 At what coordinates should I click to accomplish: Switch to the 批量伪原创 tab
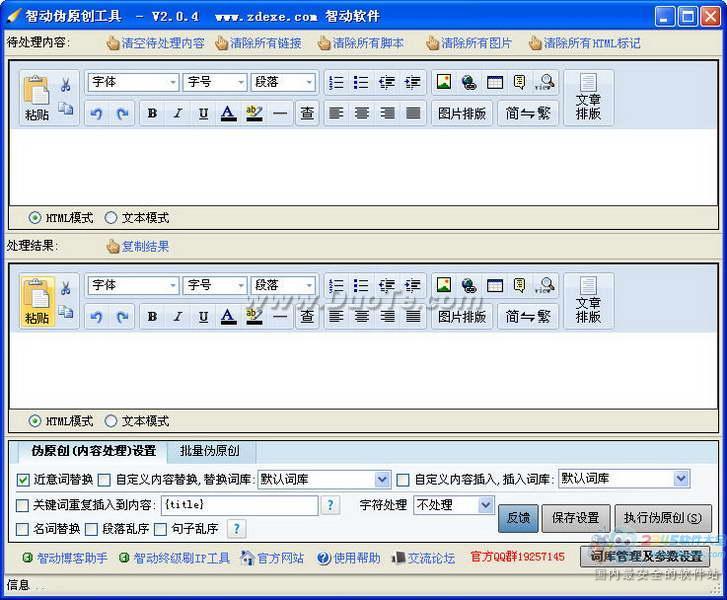pyautogui.click(x=210, y=451)
